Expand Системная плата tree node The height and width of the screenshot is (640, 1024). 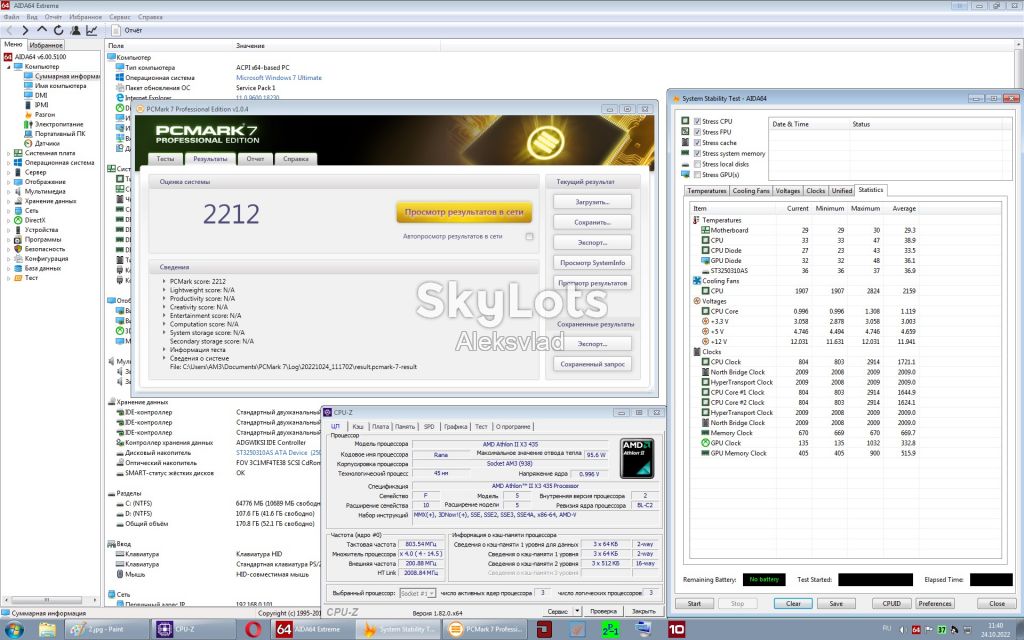8,153
